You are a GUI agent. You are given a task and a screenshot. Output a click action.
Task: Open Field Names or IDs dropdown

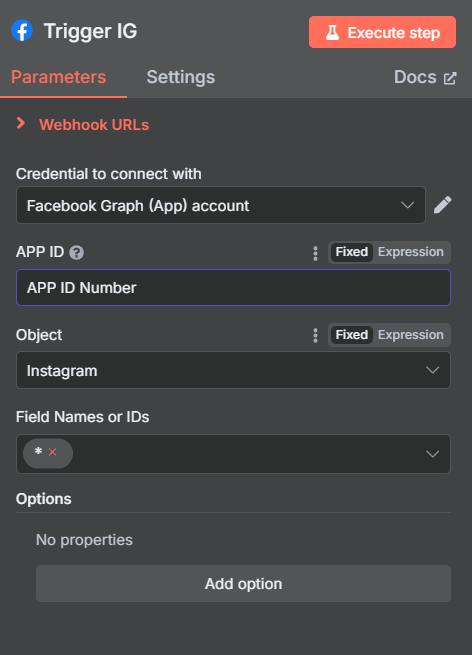[x=233, y=454]
